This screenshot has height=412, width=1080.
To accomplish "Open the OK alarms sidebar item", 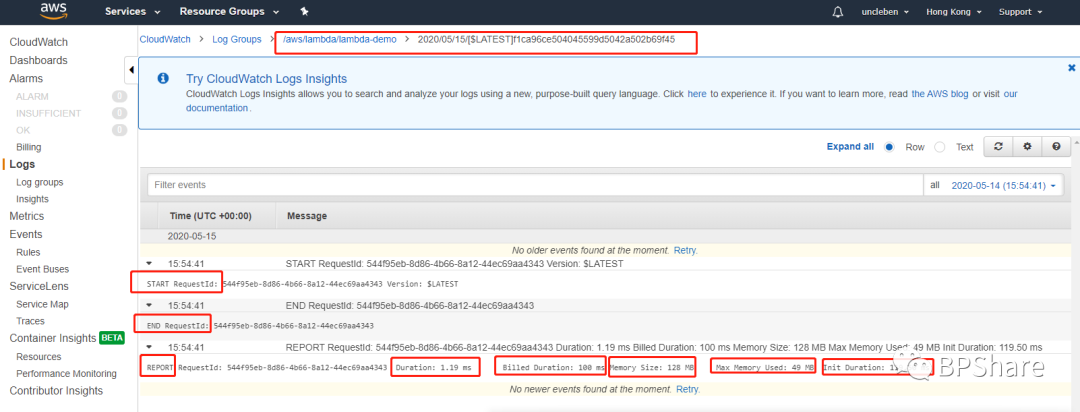I will pos(23,130).
